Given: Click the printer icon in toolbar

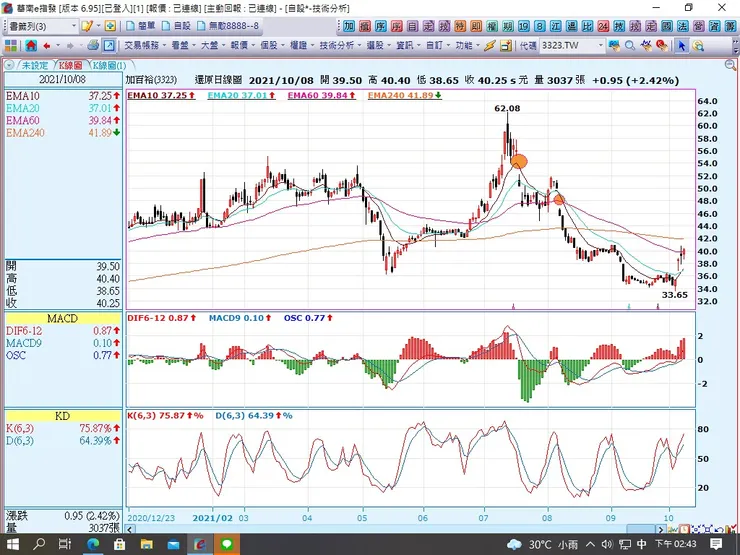Looking at the screenshot, I should [x=93, y=46].
